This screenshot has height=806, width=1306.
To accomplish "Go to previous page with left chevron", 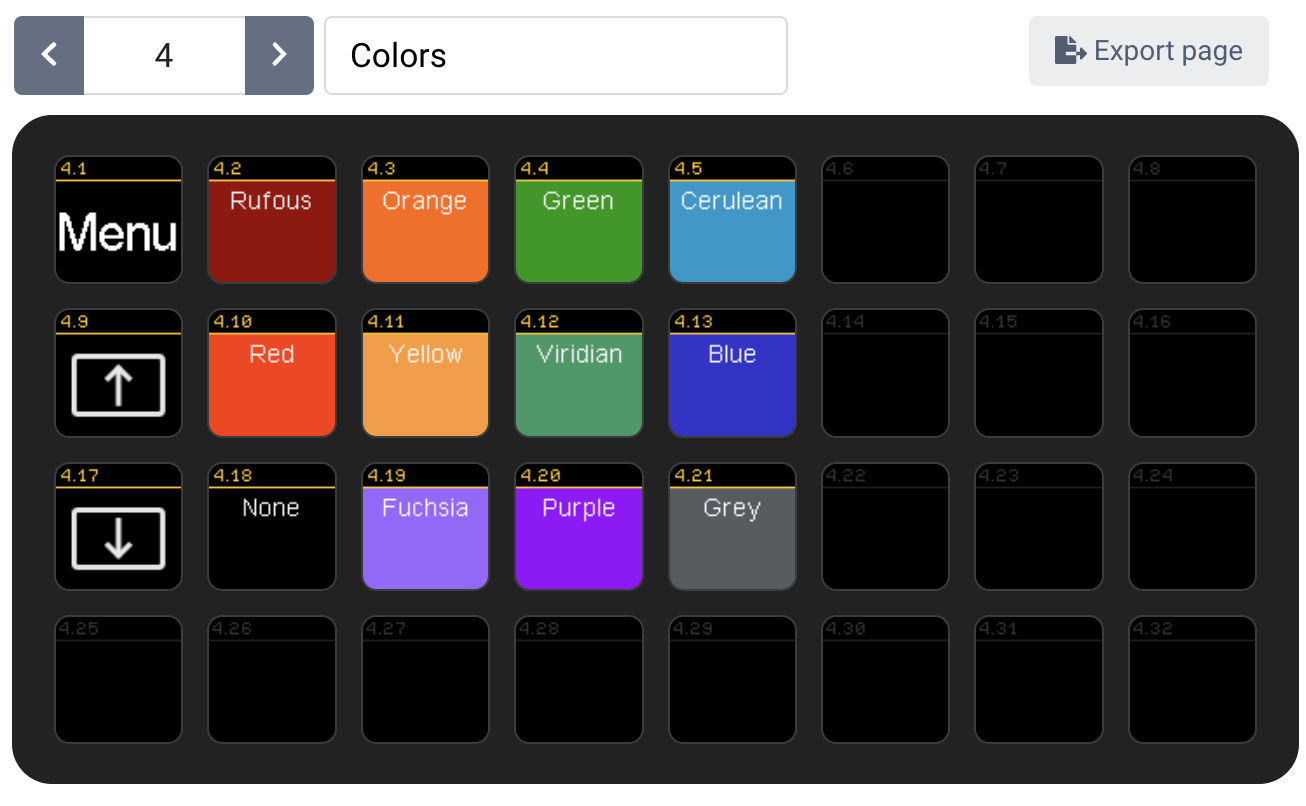I will [49, 55].
